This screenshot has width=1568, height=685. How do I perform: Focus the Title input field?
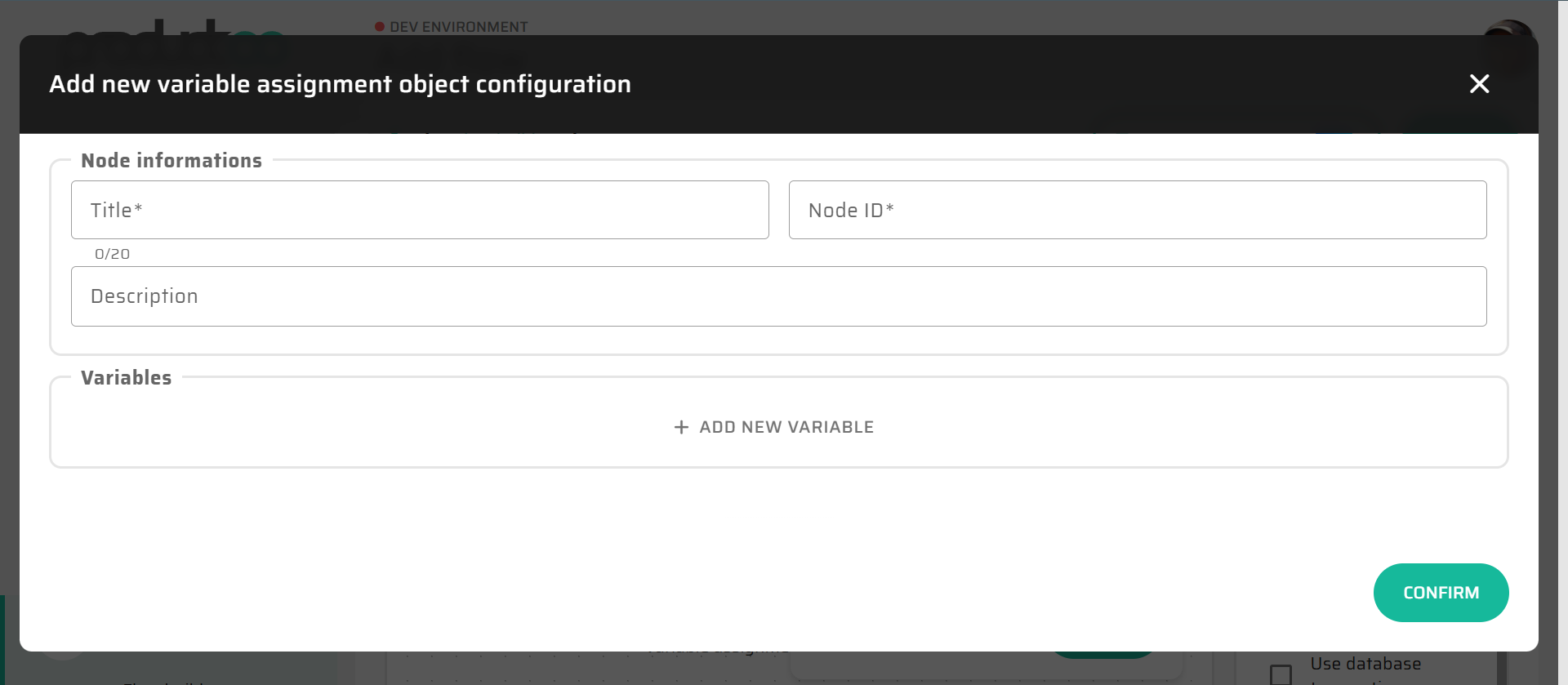click(x=420, y=210)
